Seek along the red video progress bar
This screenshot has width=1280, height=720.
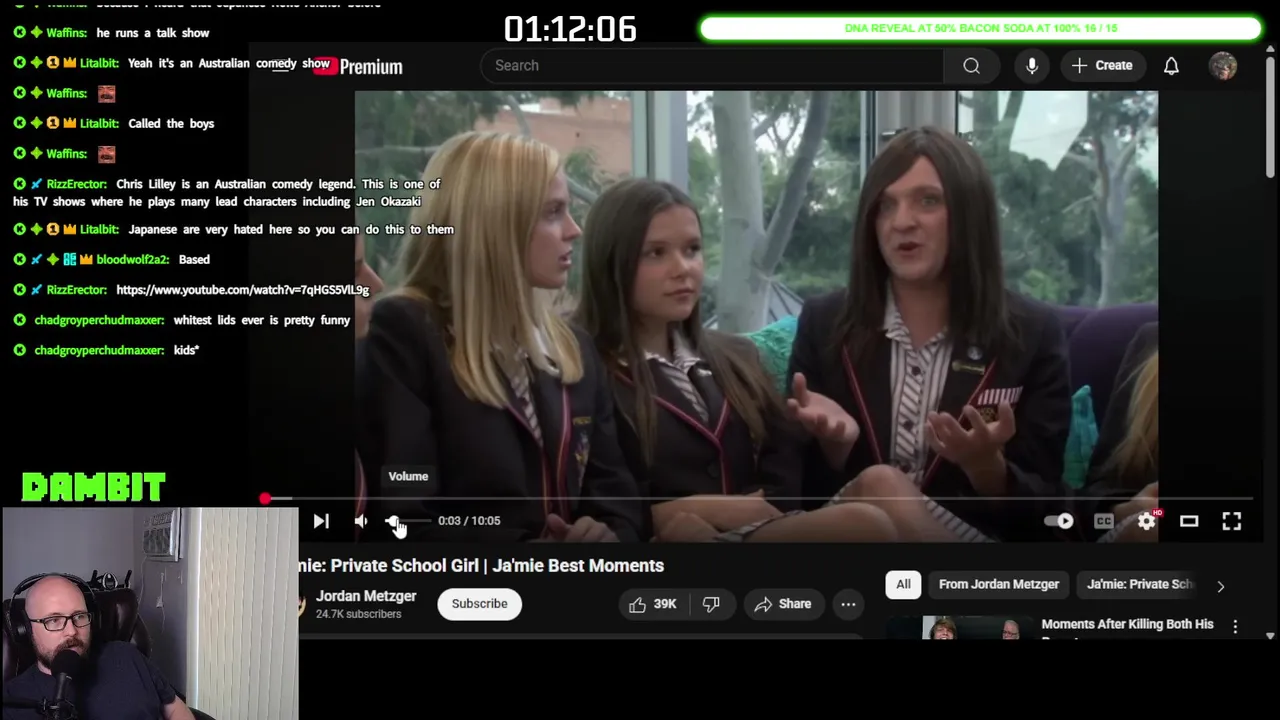(758, 498)
